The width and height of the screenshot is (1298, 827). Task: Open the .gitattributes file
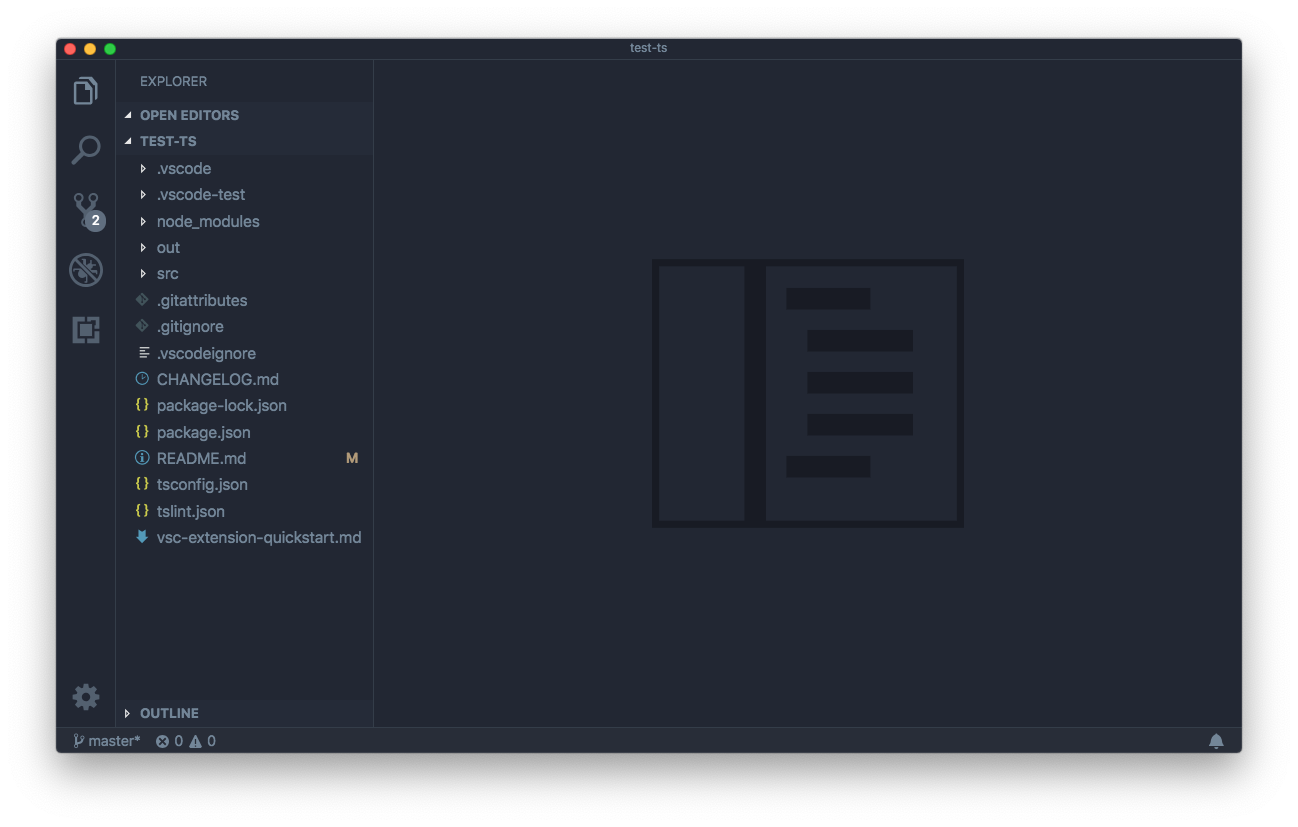coord(244,300)
